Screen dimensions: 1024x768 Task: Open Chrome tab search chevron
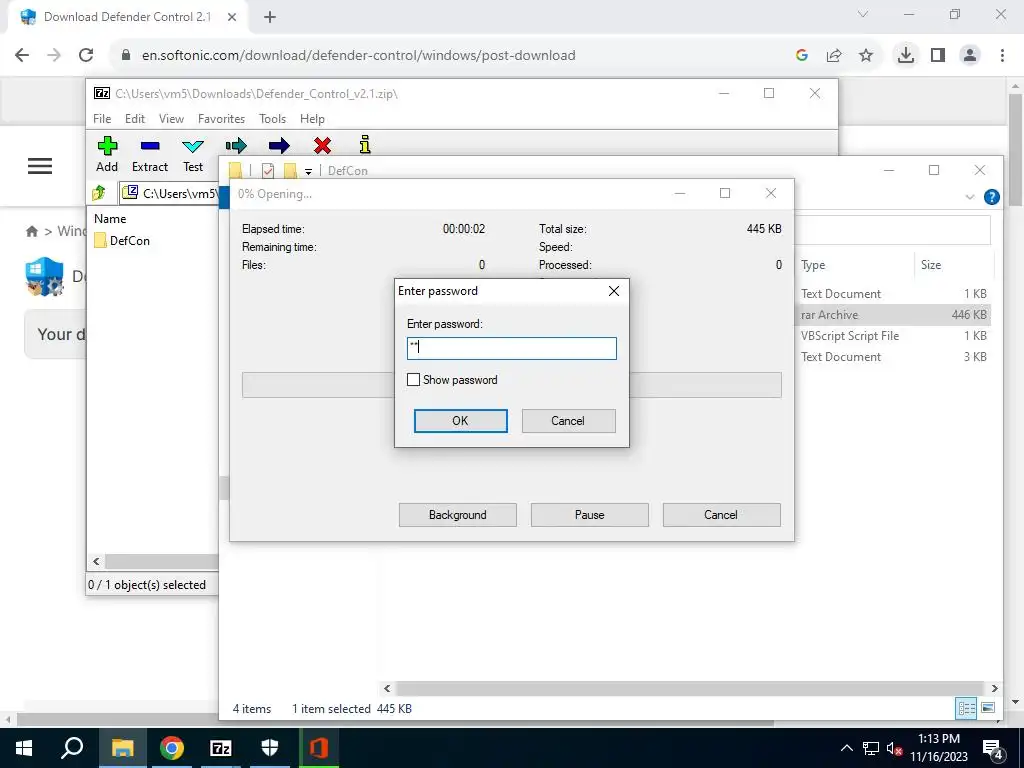pos(863,14)
